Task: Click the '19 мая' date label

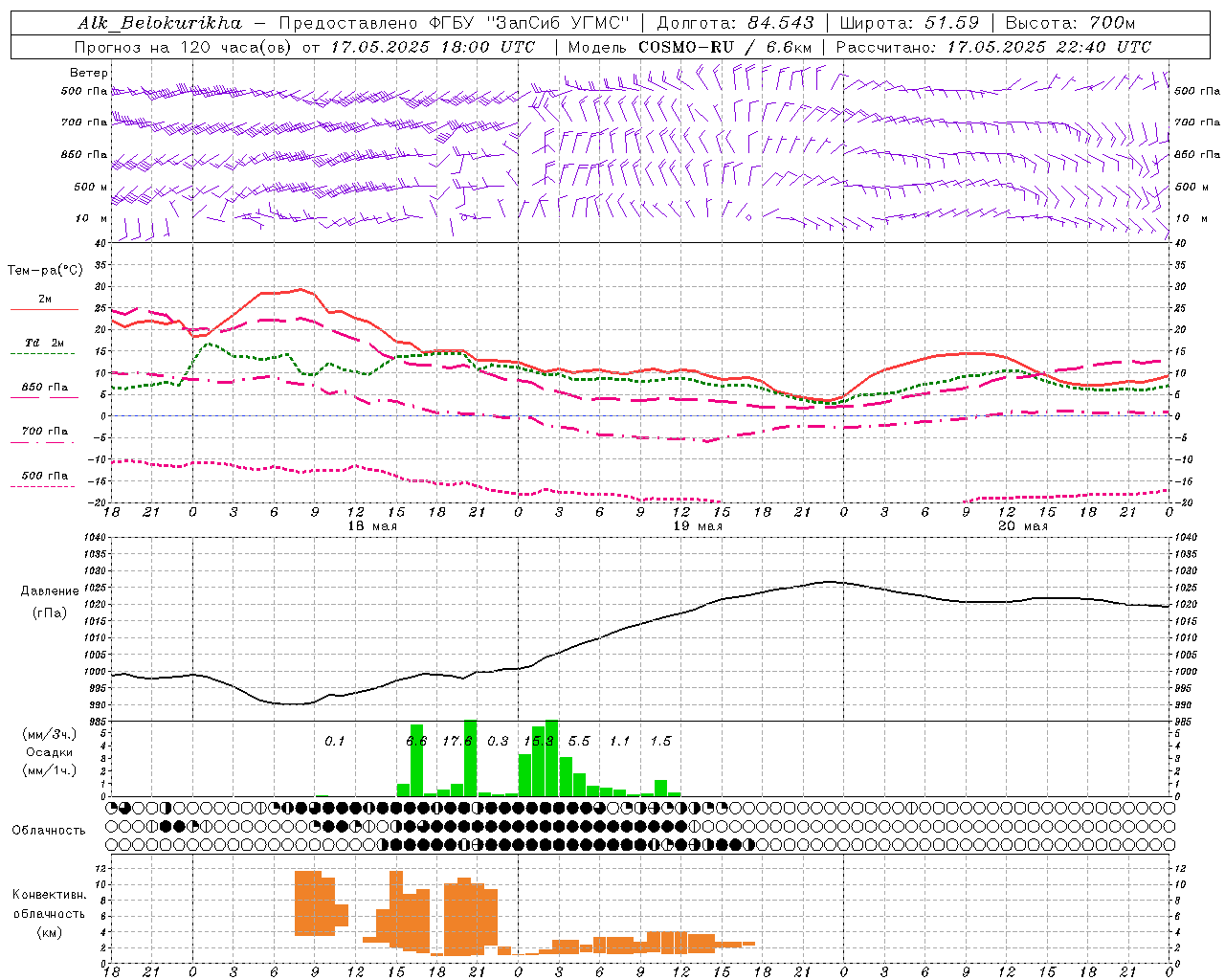Action: [698, 526]
